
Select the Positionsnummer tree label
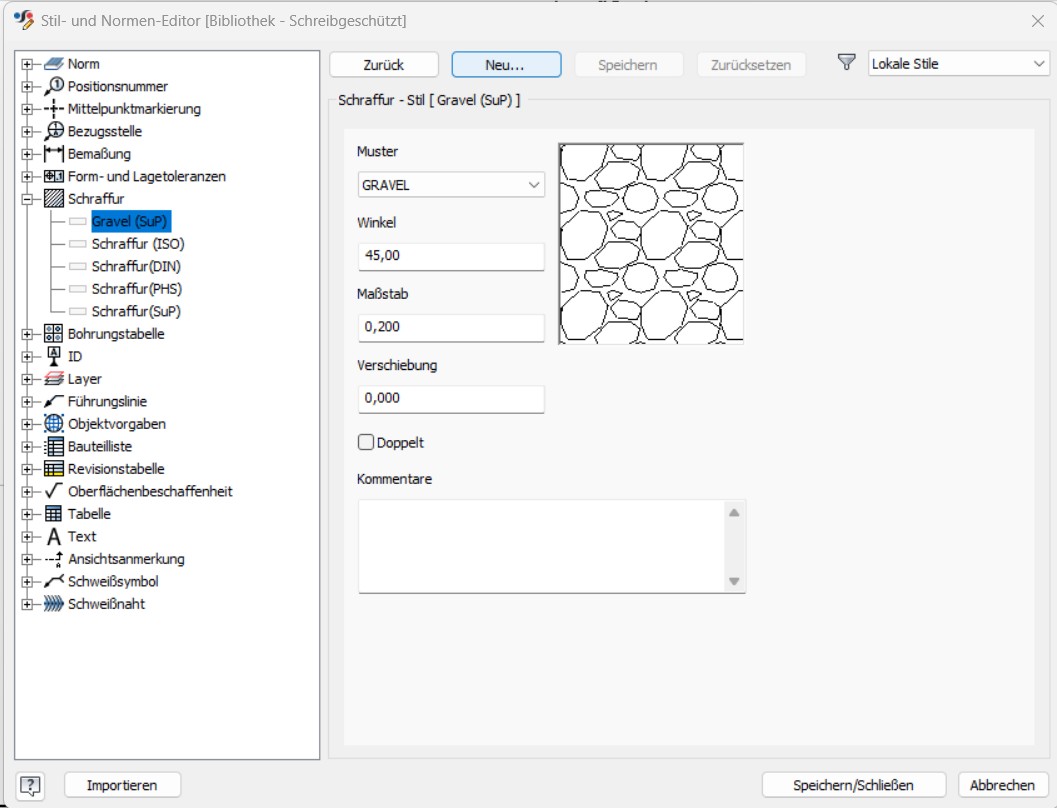118,86
